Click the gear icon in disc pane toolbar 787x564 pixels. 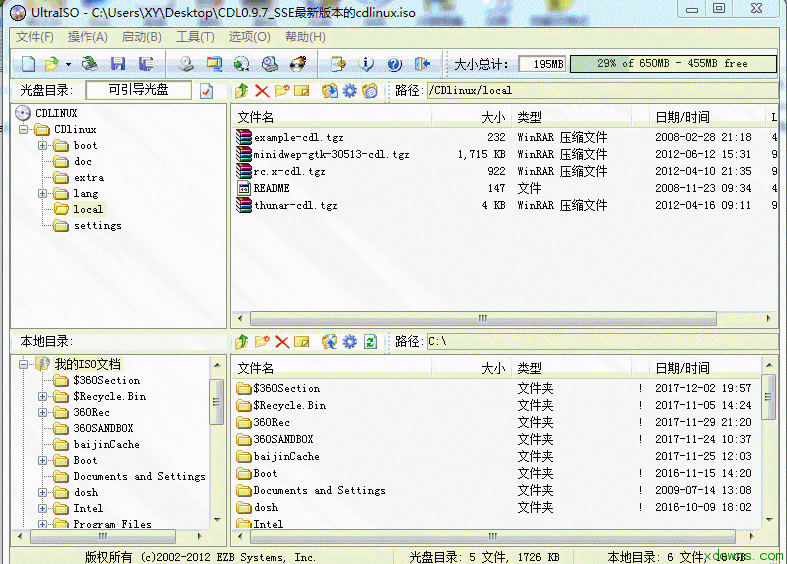(350, 91)
